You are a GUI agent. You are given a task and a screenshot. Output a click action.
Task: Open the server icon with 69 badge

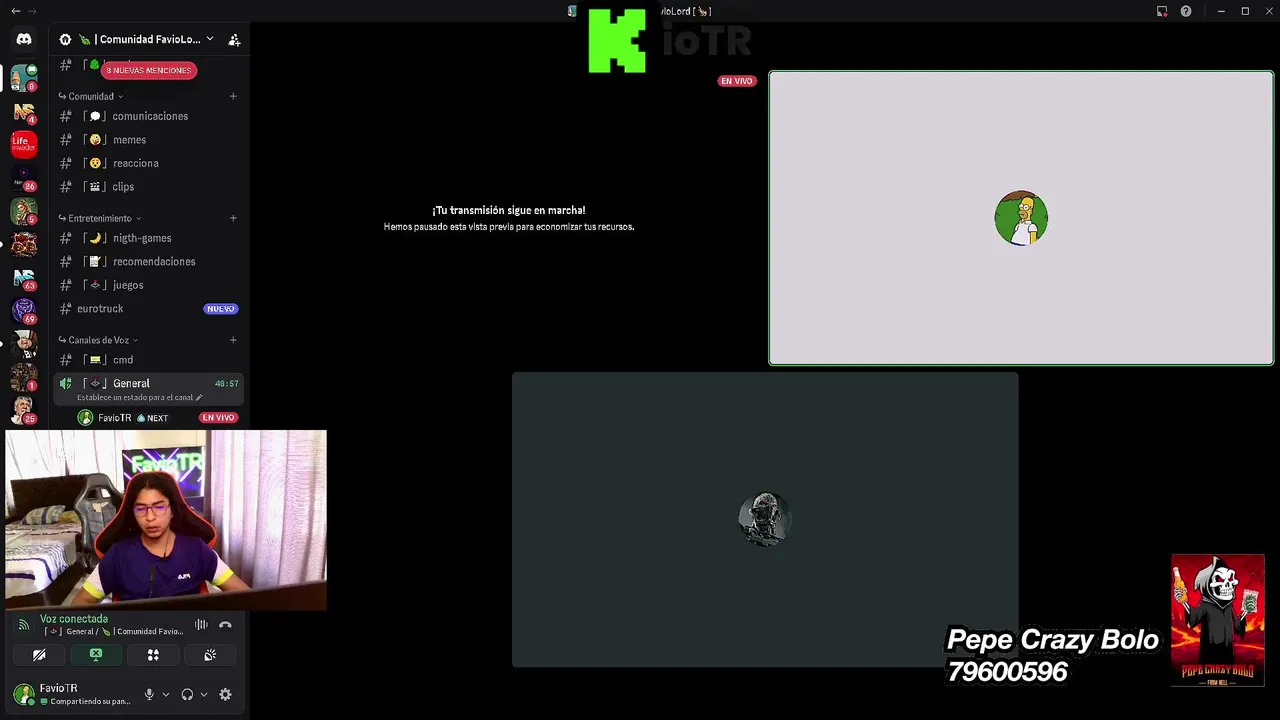24,311
